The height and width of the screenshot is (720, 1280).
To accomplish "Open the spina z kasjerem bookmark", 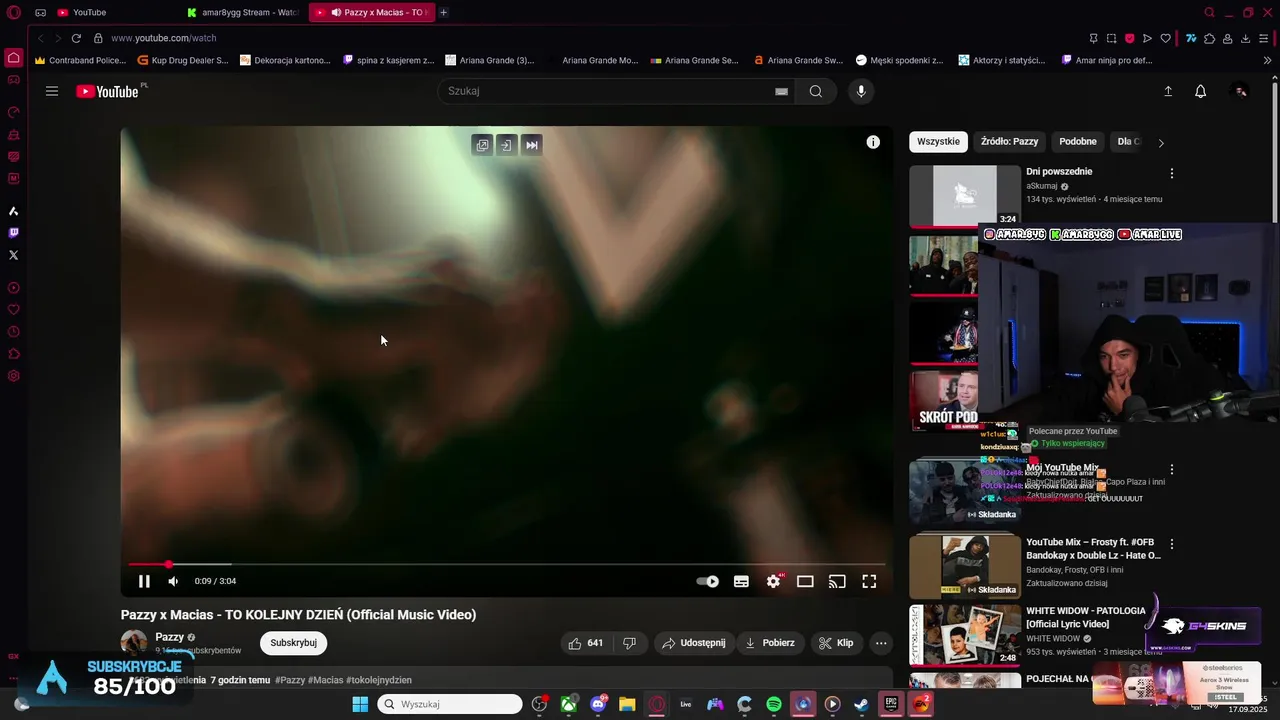I will coord(388,60).
